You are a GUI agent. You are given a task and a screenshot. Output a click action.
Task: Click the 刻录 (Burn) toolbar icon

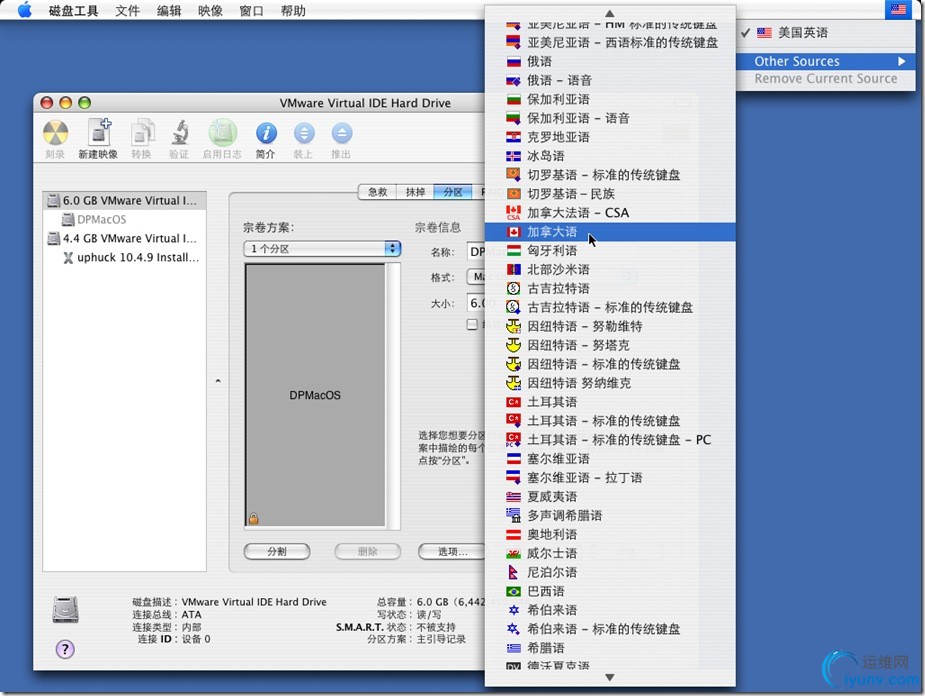(55, 134)
